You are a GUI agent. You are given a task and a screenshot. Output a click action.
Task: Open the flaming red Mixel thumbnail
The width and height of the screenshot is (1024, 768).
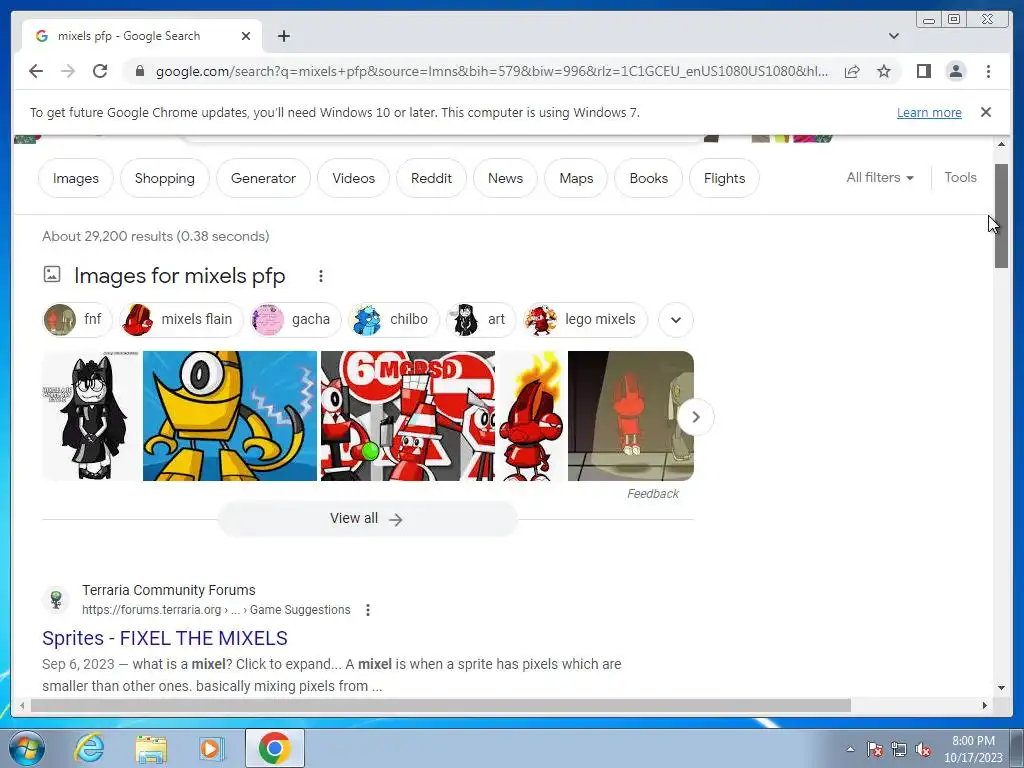point(531,416)
